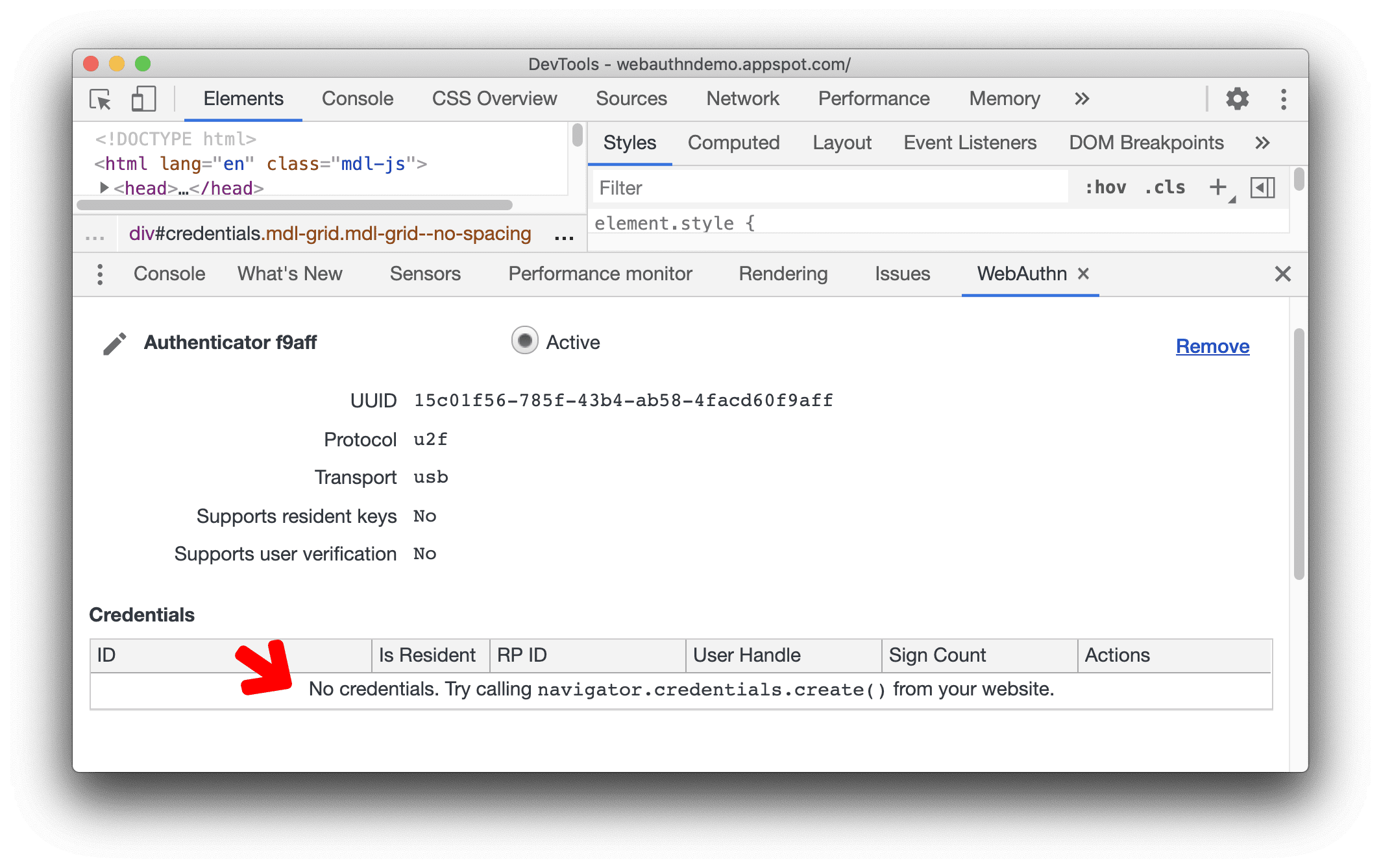The image size is (1381, 868).
Task: Click the more tools kebab menu icon
Action: pyautogui.click(x=100, y=274)
